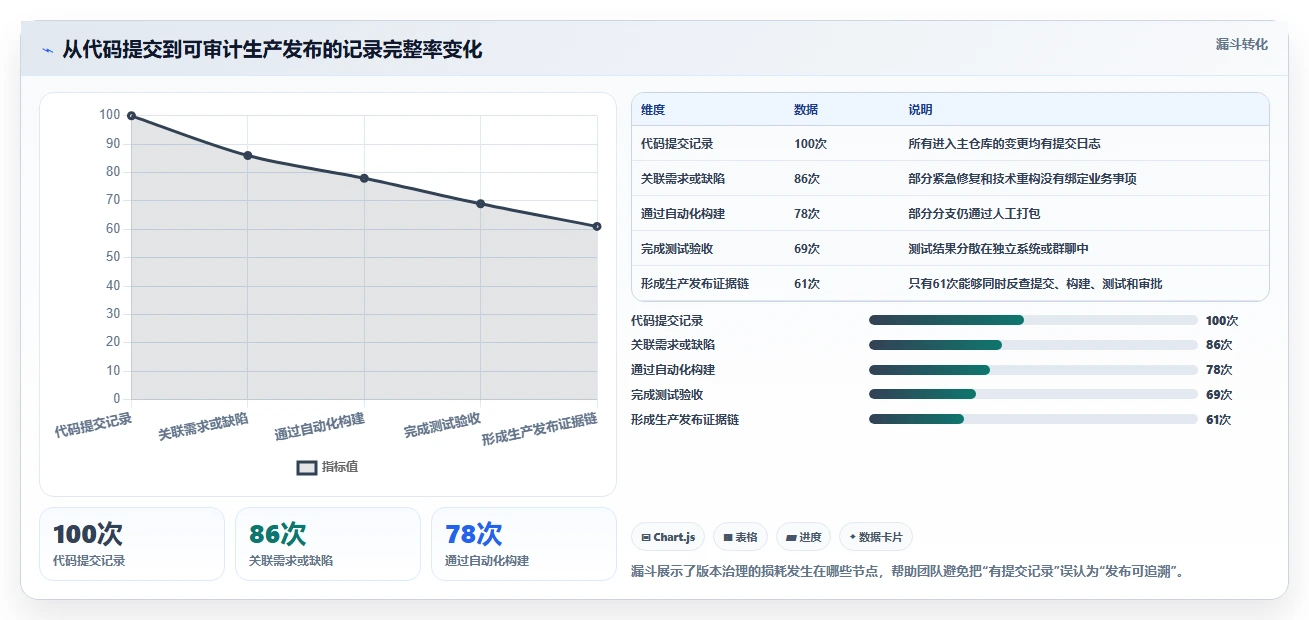Image resolution: width=1309 pixels, height=620 pixels.
Task: Click the x-axis label 完成测试验收 under the chart
Action: [443, 426]
